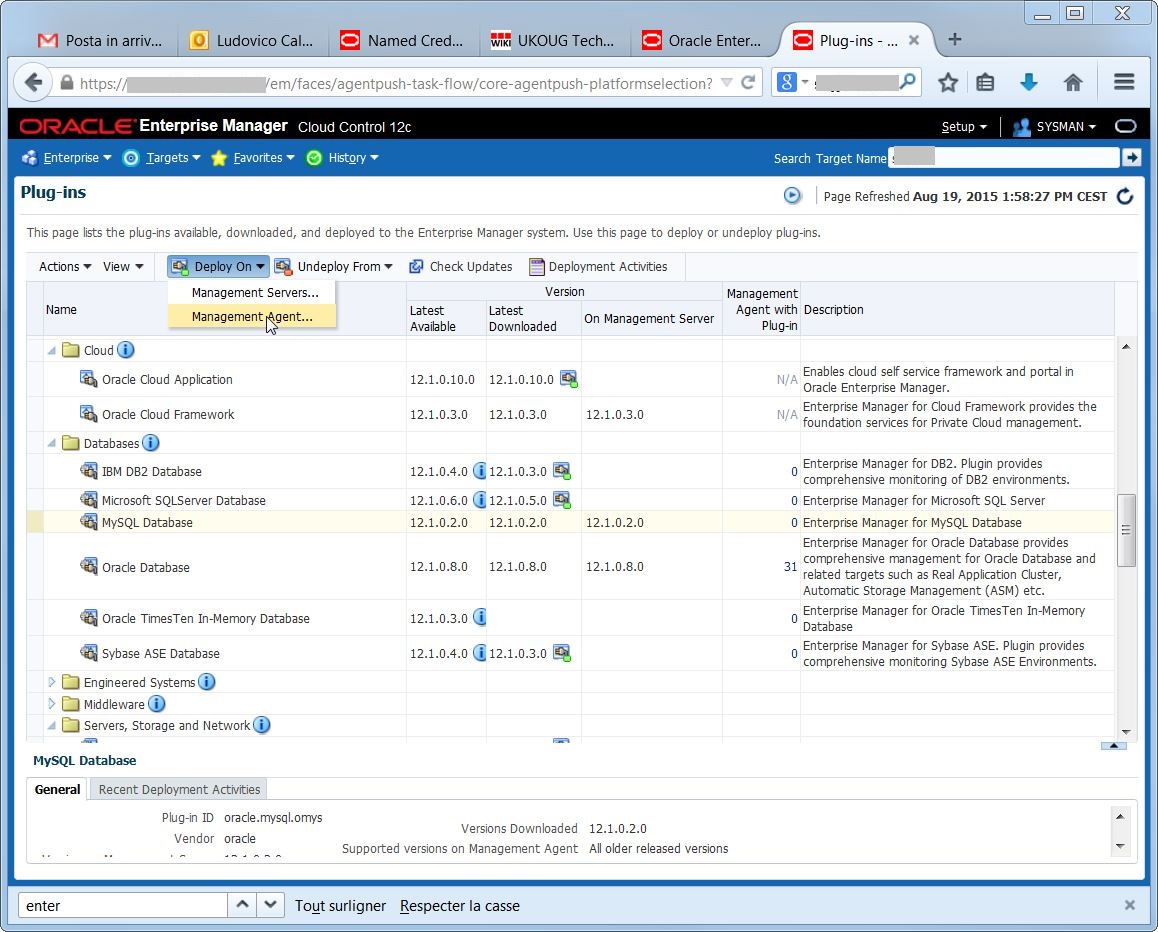Click the go arrow next to Search Target Name
This screenshot has width=1158, height=932.
pyautogui.click(x=1131, y=157)
